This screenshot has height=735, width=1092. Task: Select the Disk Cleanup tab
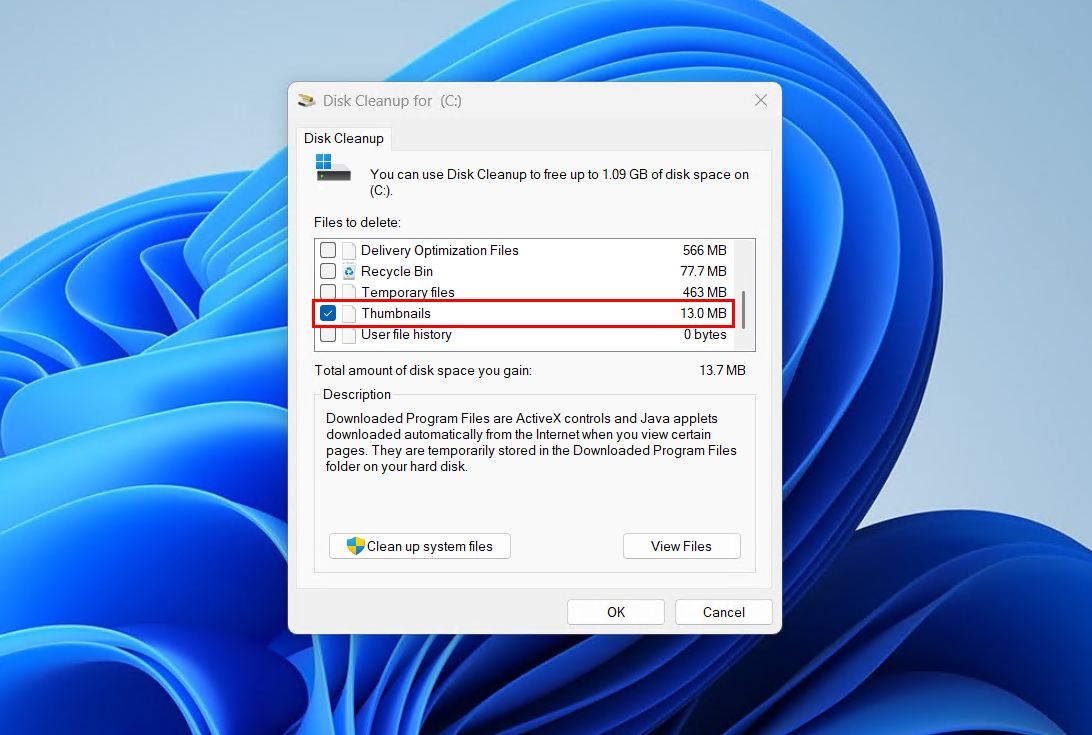[343, 139]
